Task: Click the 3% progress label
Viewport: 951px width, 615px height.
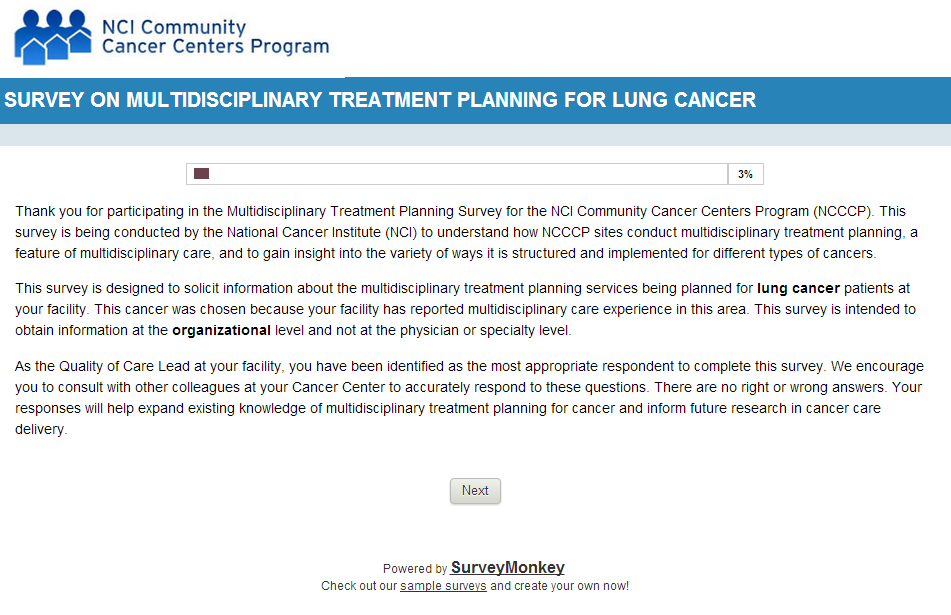Action: click(x=745, y=174)
